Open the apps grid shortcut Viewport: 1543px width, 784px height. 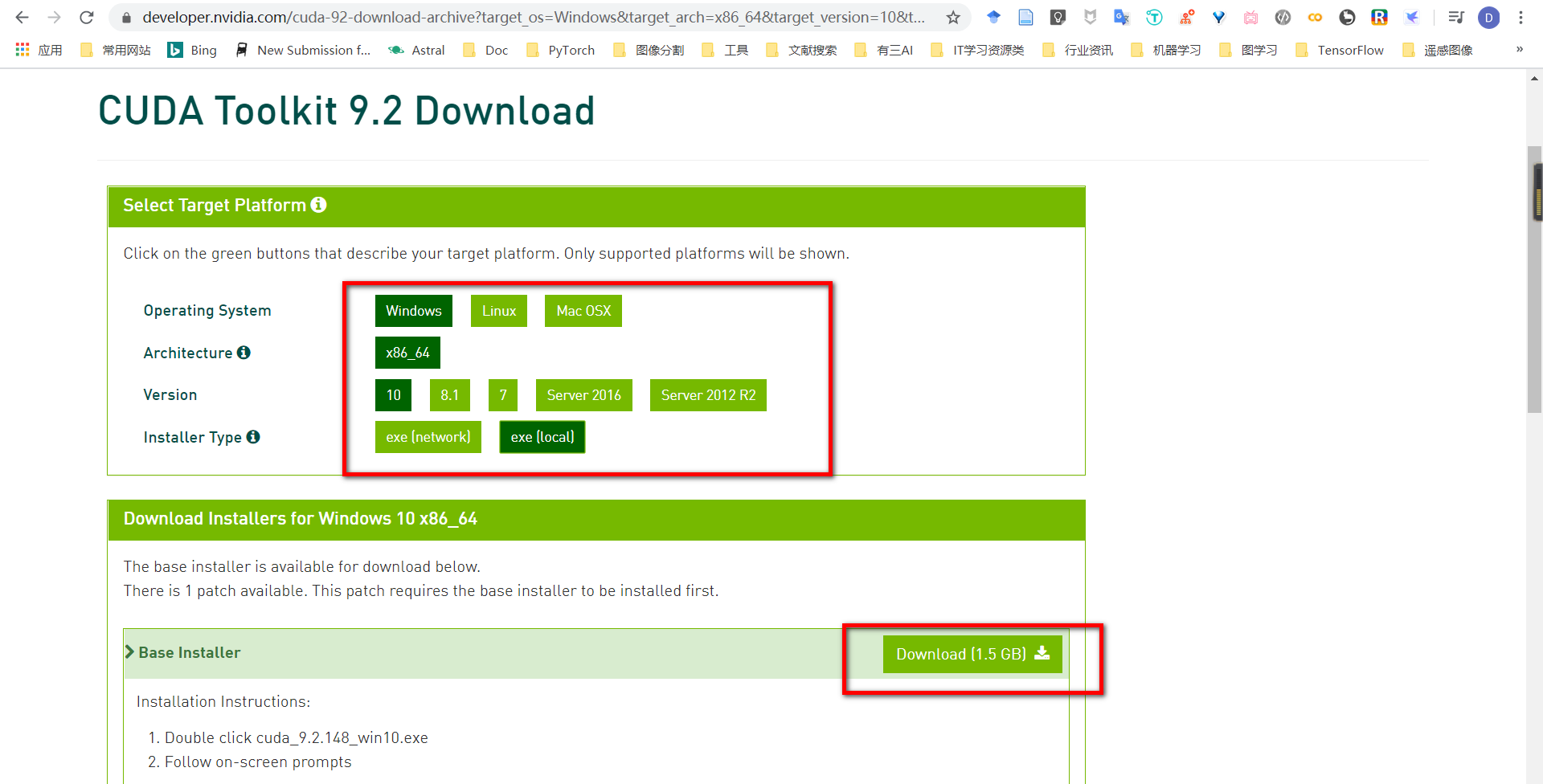(23, 50)
